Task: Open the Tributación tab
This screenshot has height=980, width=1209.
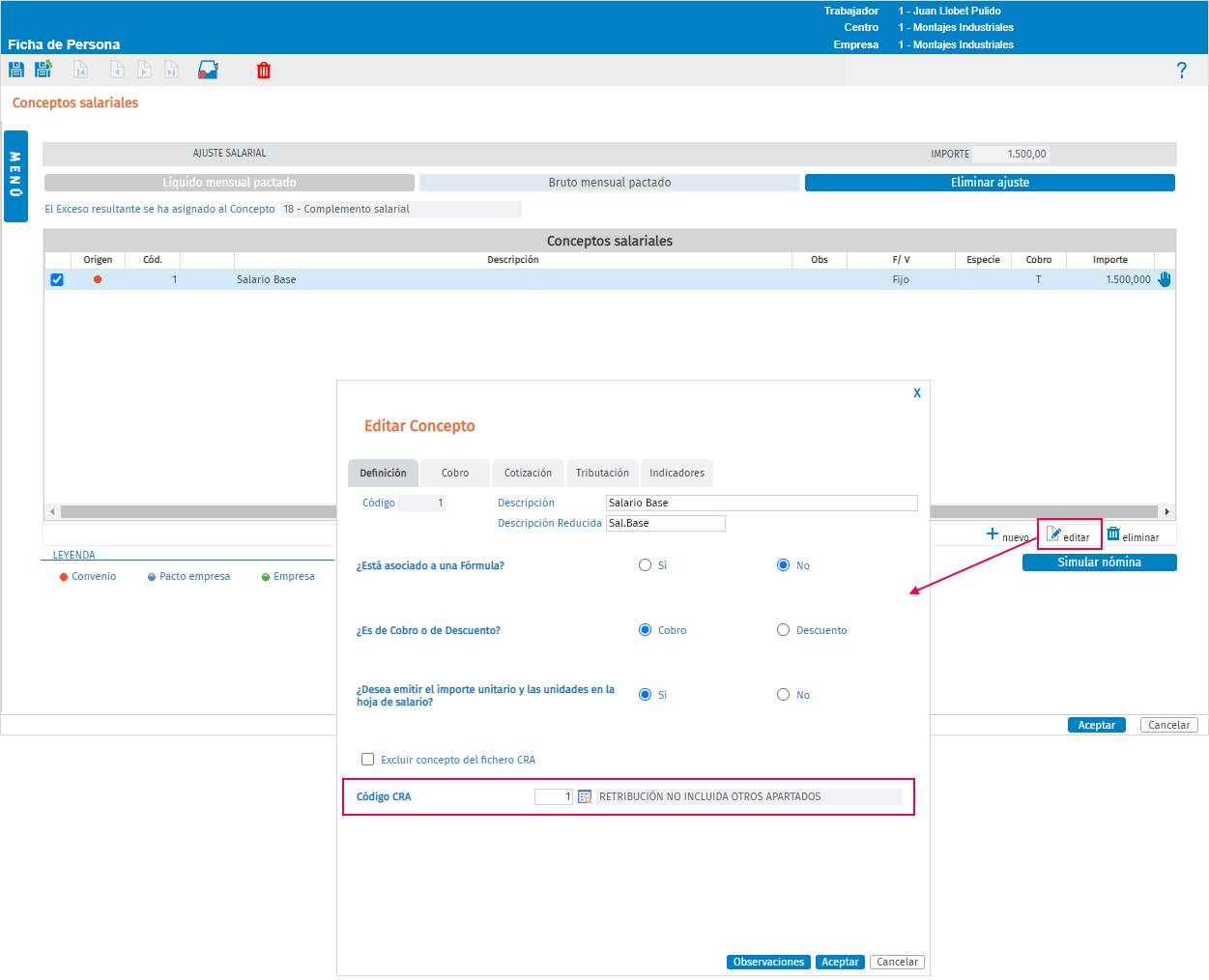Action: coord(602,473)
